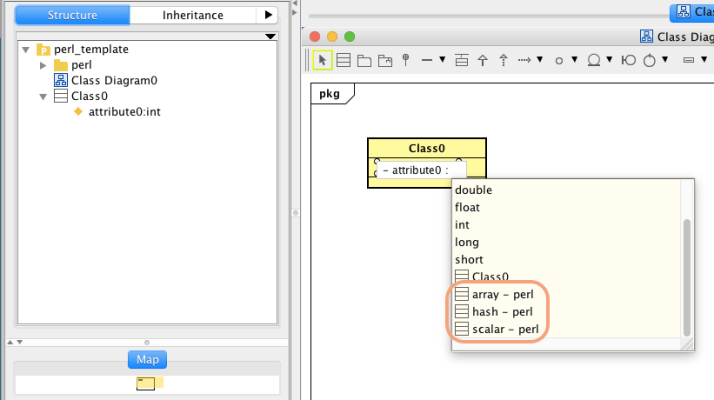Select the Entity class tool

[594, 60]
